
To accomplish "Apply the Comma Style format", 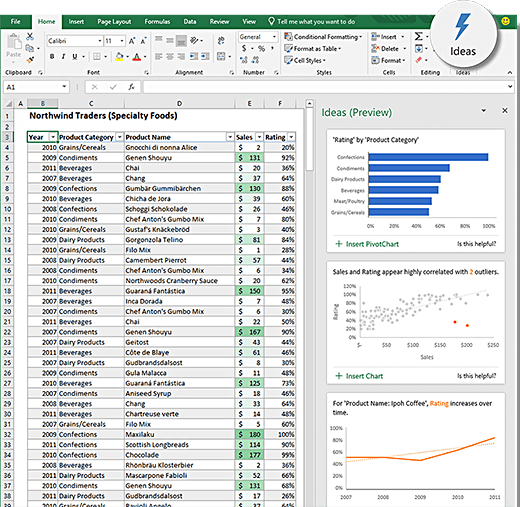I will tap(272, 49).
